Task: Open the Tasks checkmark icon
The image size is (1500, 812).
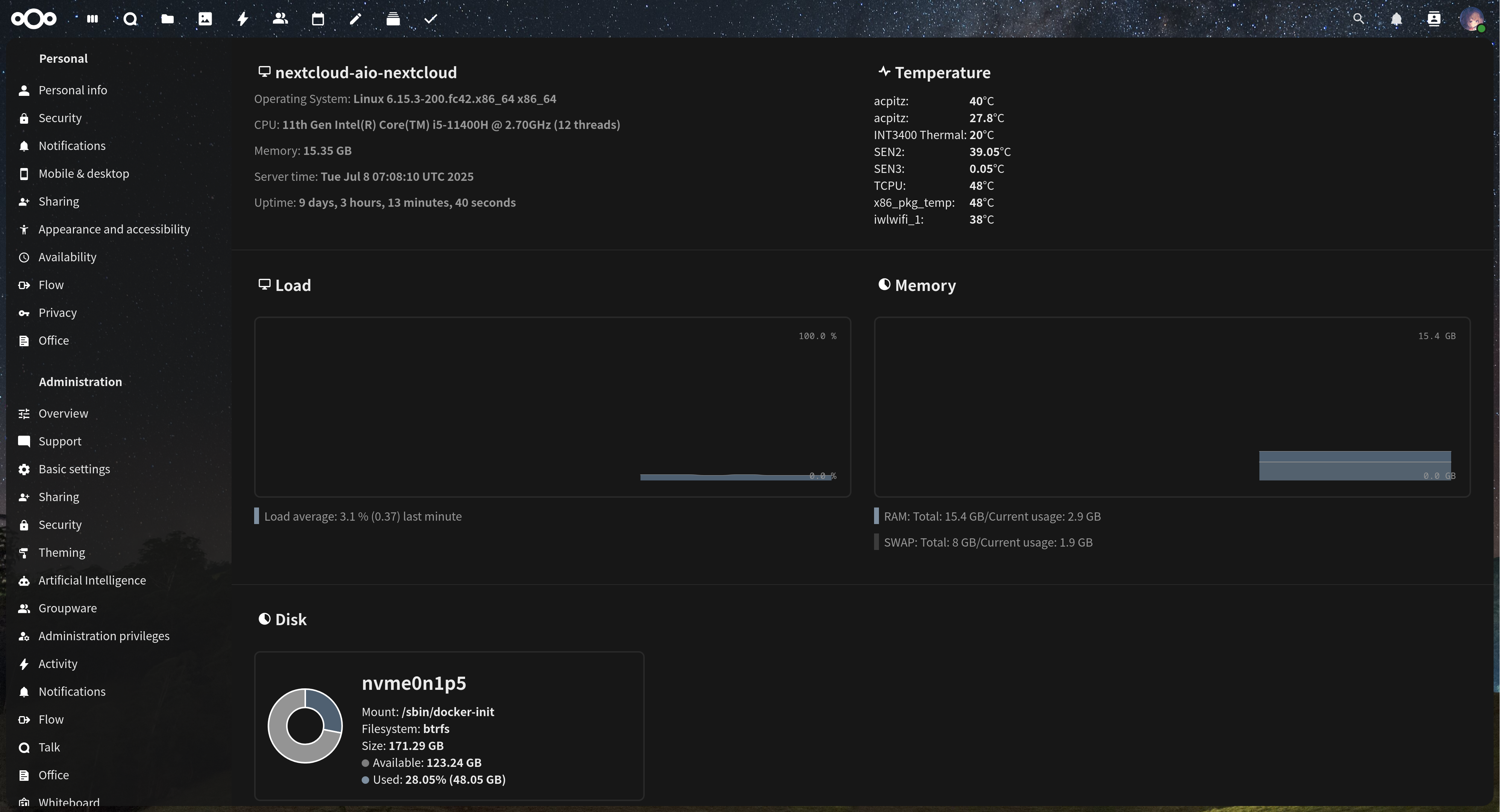Action: click(430, 19)
